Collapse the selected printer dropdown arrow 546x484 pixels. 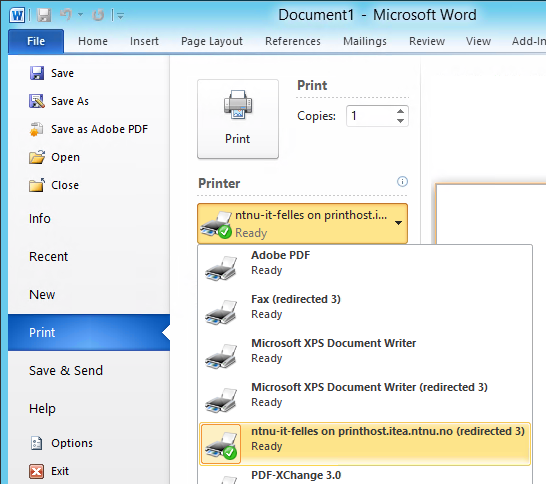[398, 223]
